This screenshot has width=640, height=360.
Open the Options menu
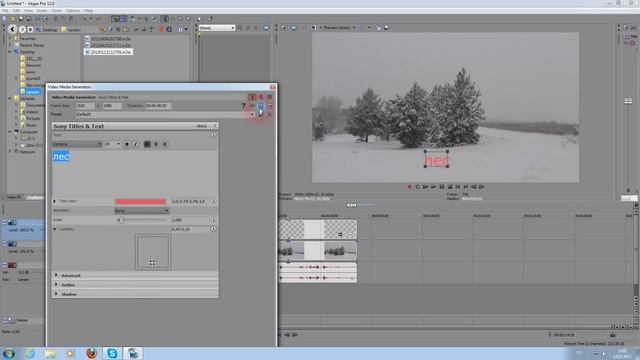(x=73, y=11)
